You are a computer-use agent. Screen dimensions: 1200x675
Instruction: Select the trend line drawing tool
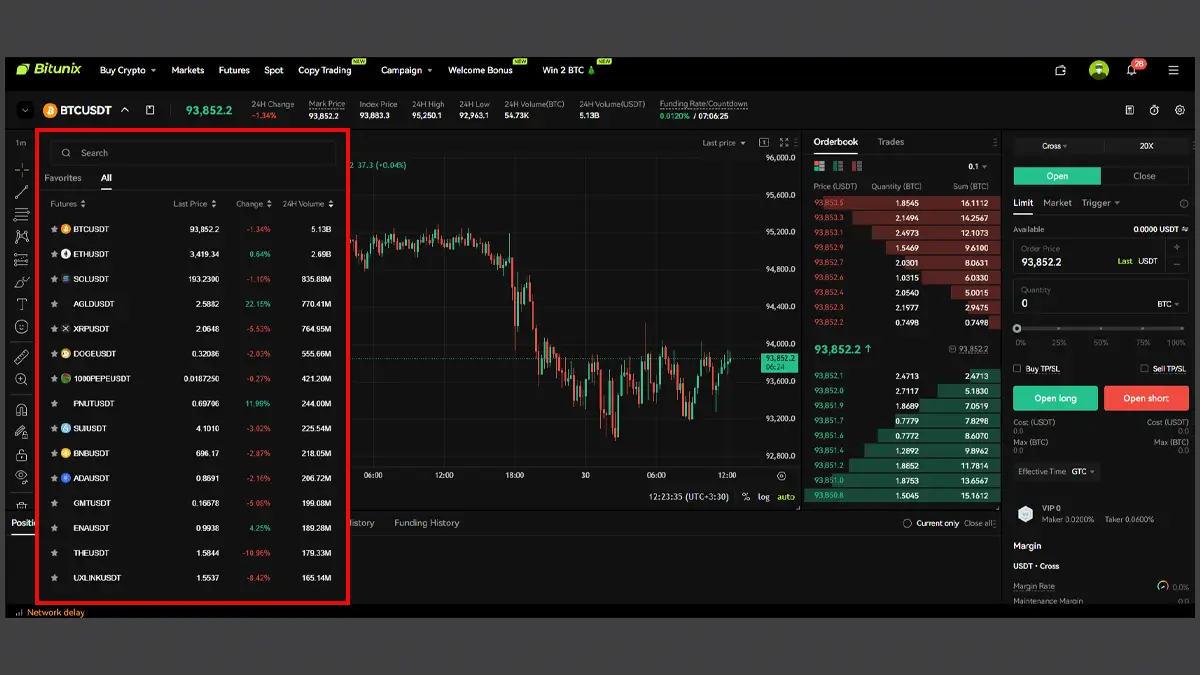click(21, 191)
